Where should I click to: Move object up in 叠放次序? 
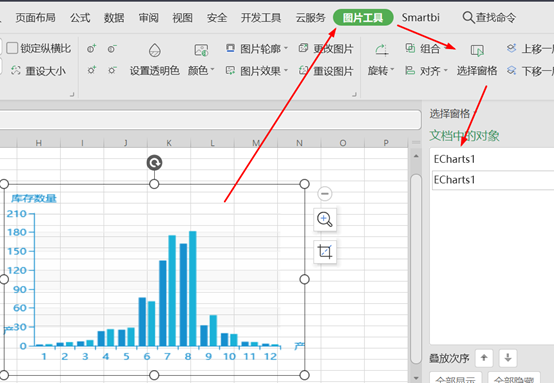(x=484, y=358)
